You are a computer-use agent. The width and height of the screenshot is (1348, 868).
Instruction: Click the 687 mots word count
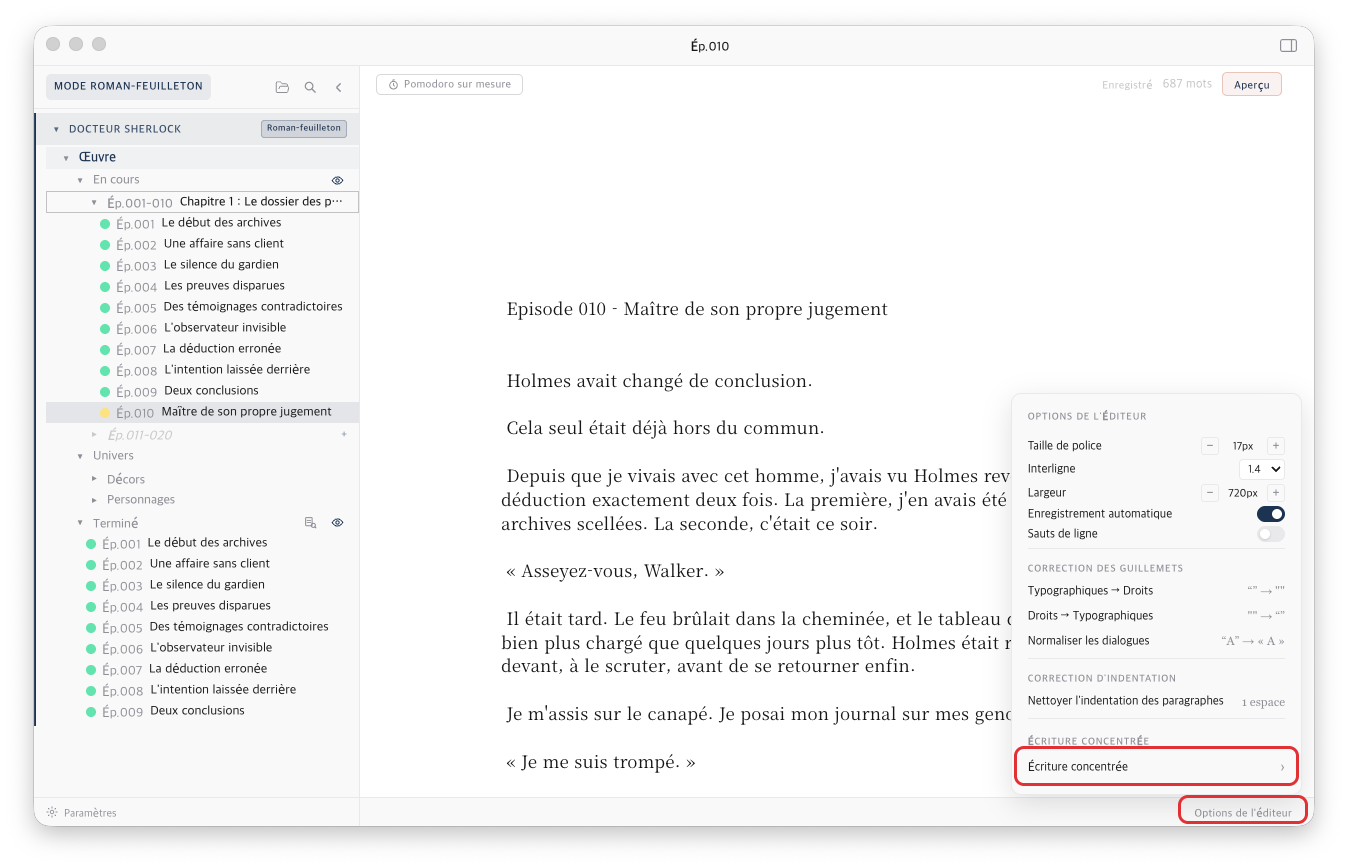(1187, 84)
